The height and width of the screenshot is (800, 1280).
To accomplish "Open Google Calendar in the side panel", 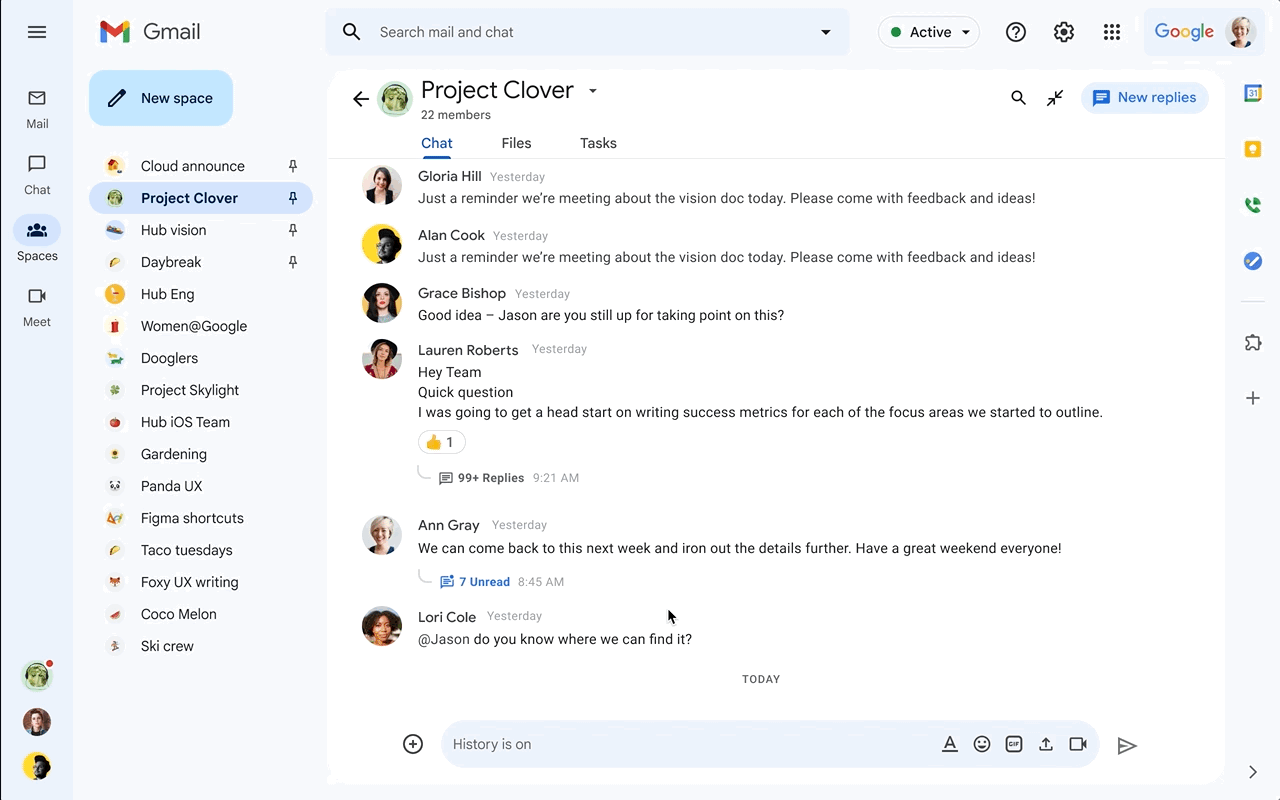I will point(1252,92).
